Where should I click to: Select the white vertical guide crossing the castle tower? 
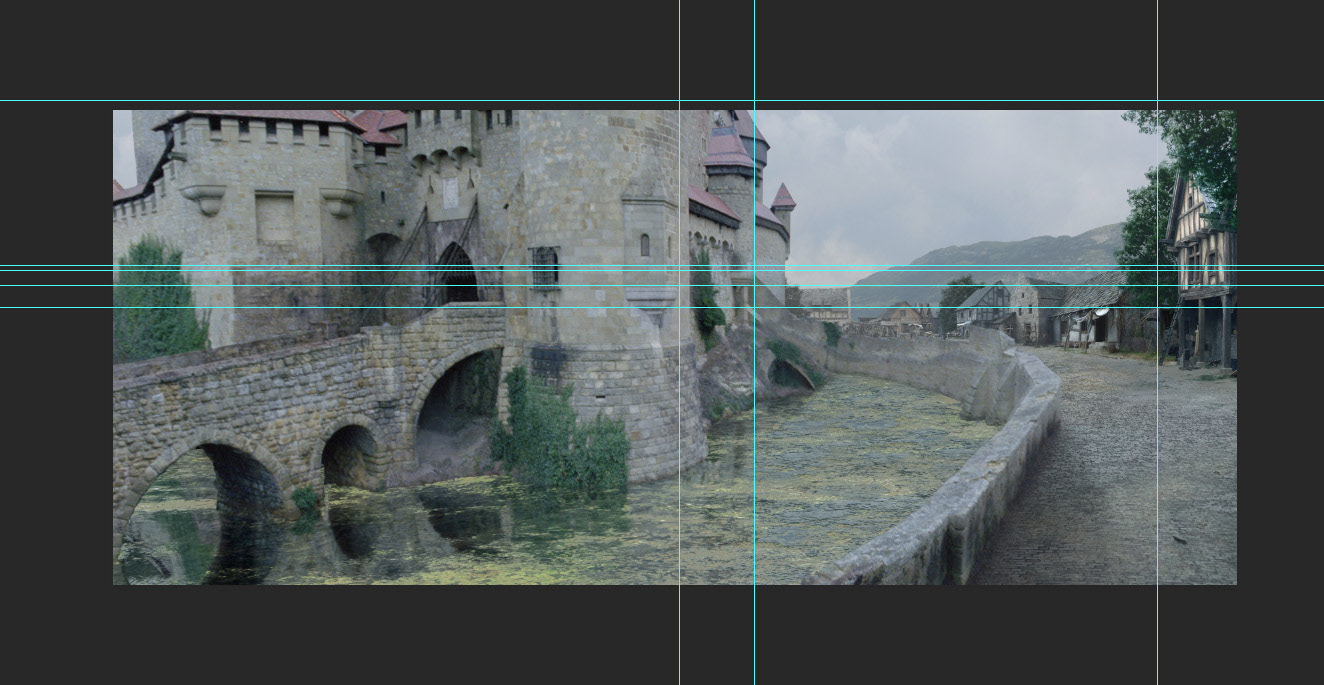[679, 342]
